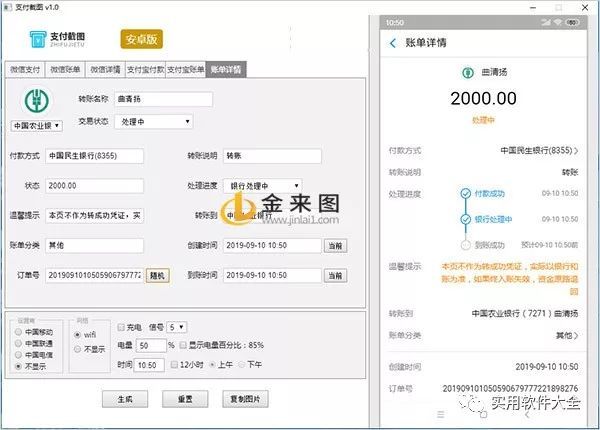Click 当前 button beside 到账时间
Viewport: 600px width, 430px height.
(336, 275)
